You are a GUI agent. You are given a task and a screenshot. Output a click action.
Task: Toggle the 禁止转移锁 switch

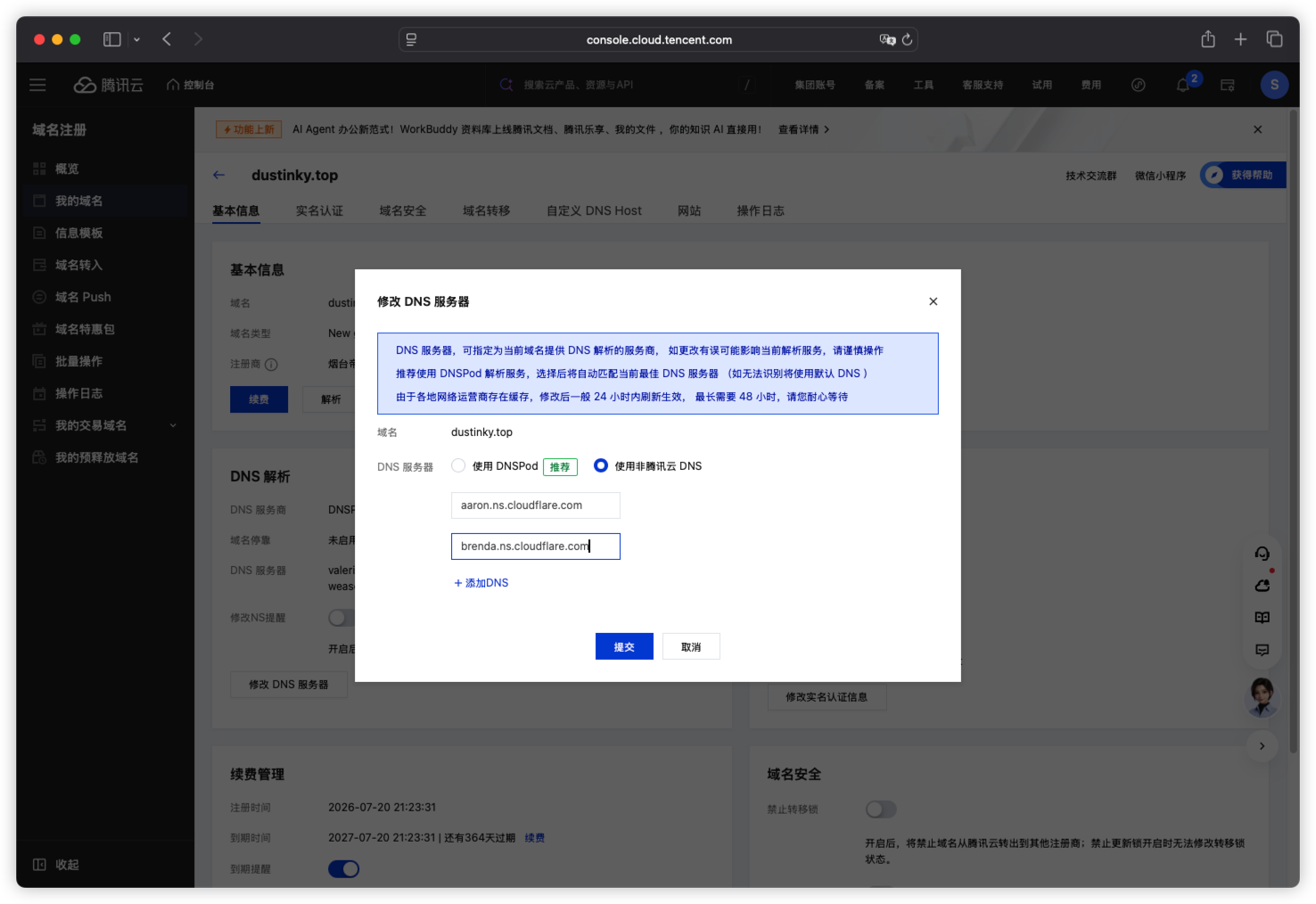(x=881, y=809)
